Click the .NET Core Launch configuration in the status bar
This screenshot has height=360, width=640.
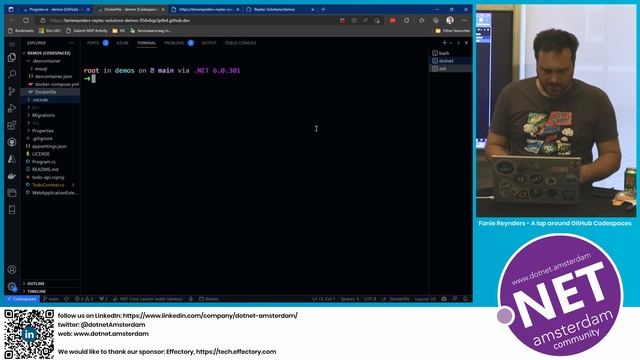tap(147, 299)
